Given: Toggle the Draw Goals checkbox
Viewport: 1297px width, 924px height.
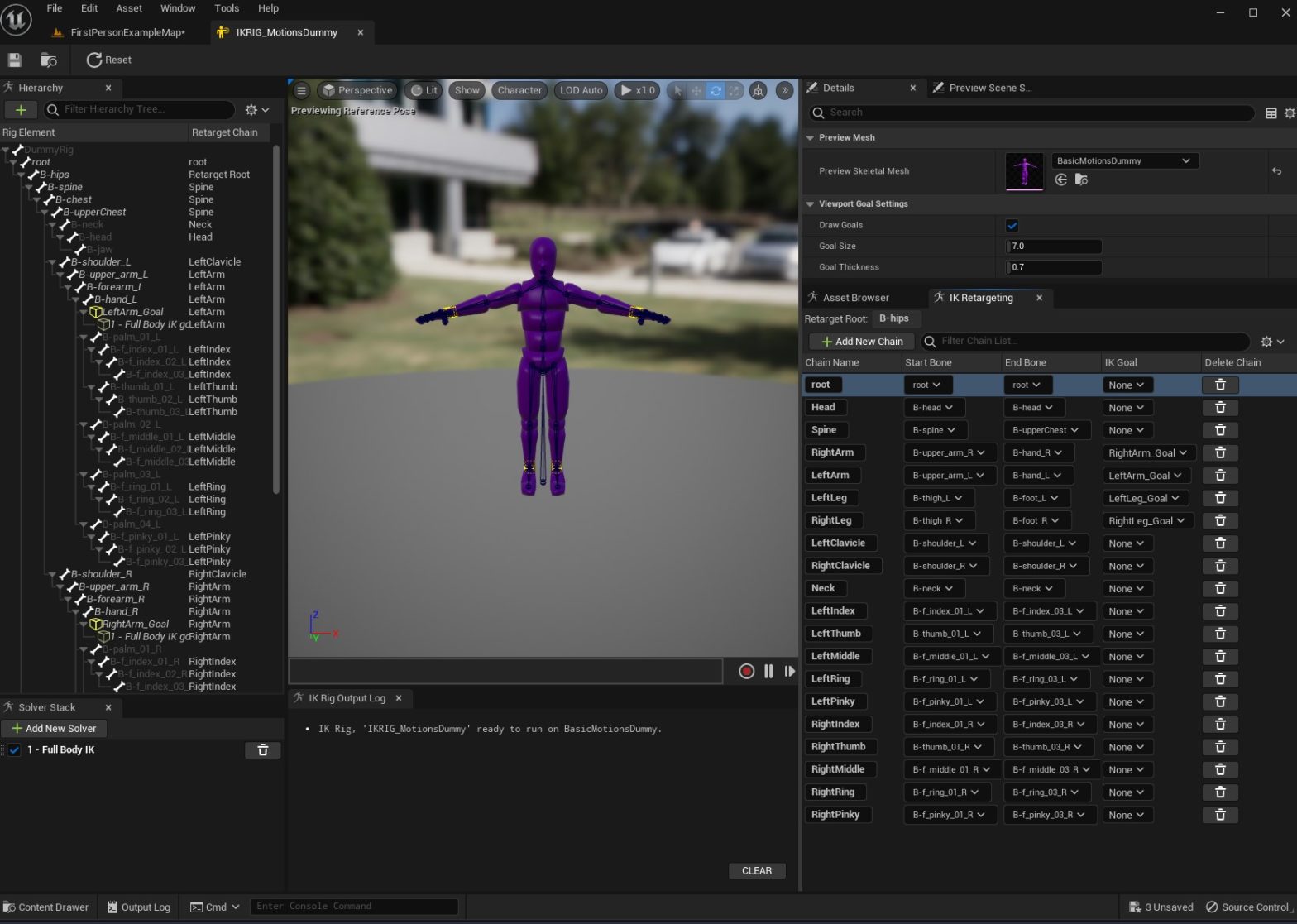Looking at the screenshot, I should point(1012,225).
